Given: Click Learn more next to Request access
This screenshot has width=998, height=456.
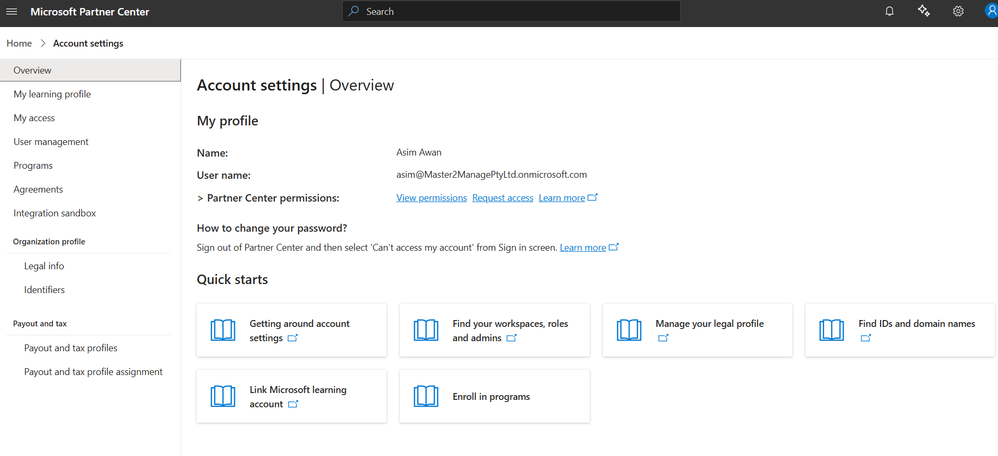Looking at the screenshot, I should (x=561, y=198).
